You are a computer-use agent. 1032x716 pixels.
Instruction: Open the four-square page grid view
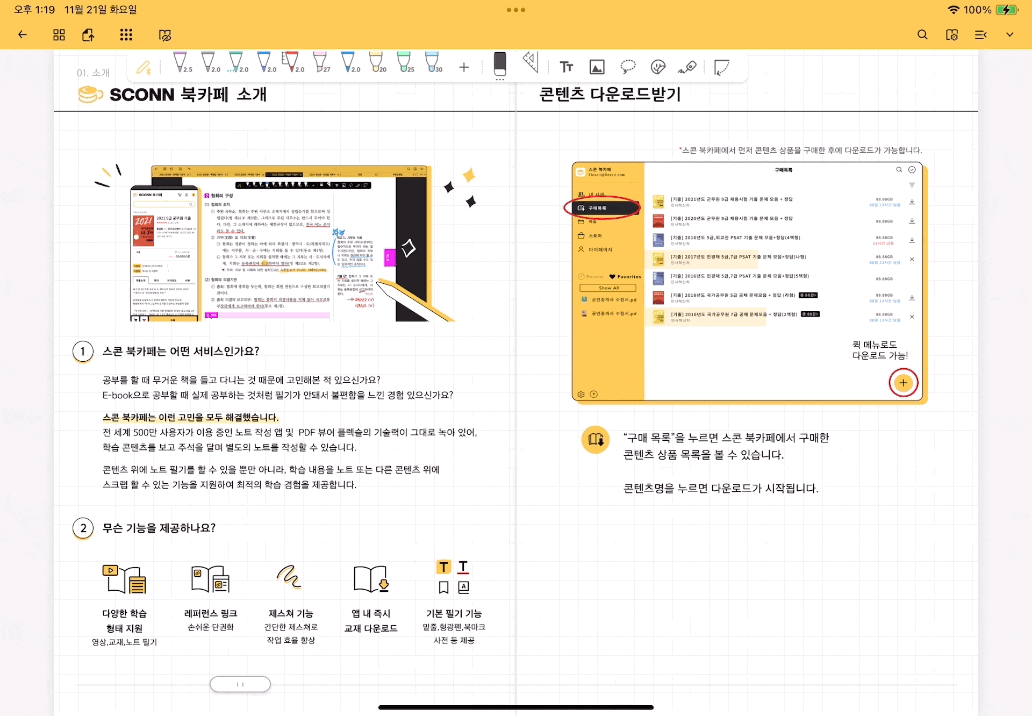[x=59, y=35]
